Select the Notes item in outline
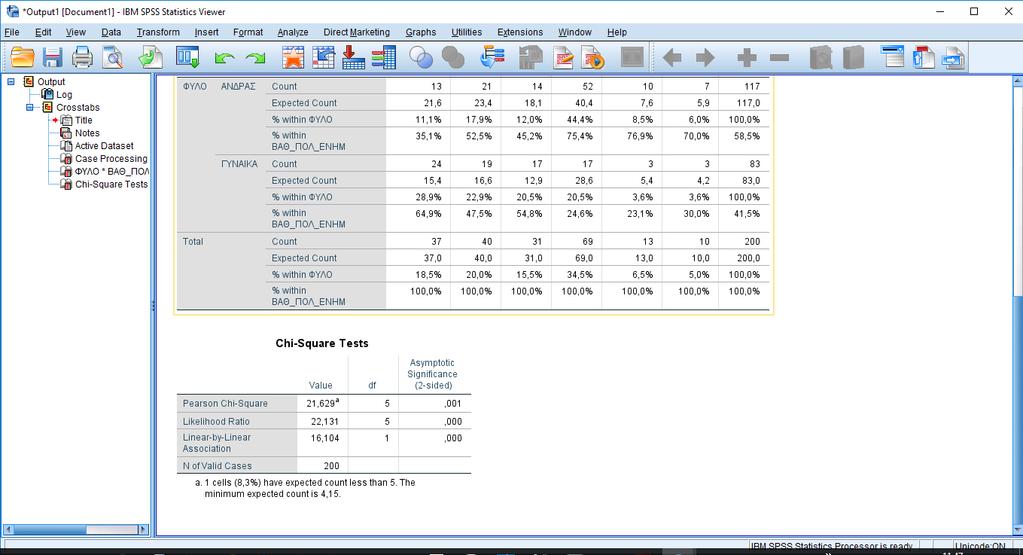This screenshot has width=1023, height=555. tap(87, 133)
